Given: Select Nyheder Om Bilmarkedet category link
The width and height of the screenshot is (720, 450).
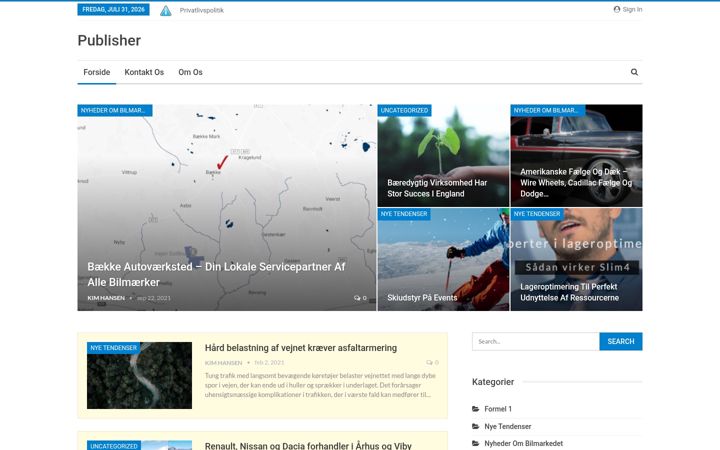Looking at the screenshot, I should click(523, 443).
